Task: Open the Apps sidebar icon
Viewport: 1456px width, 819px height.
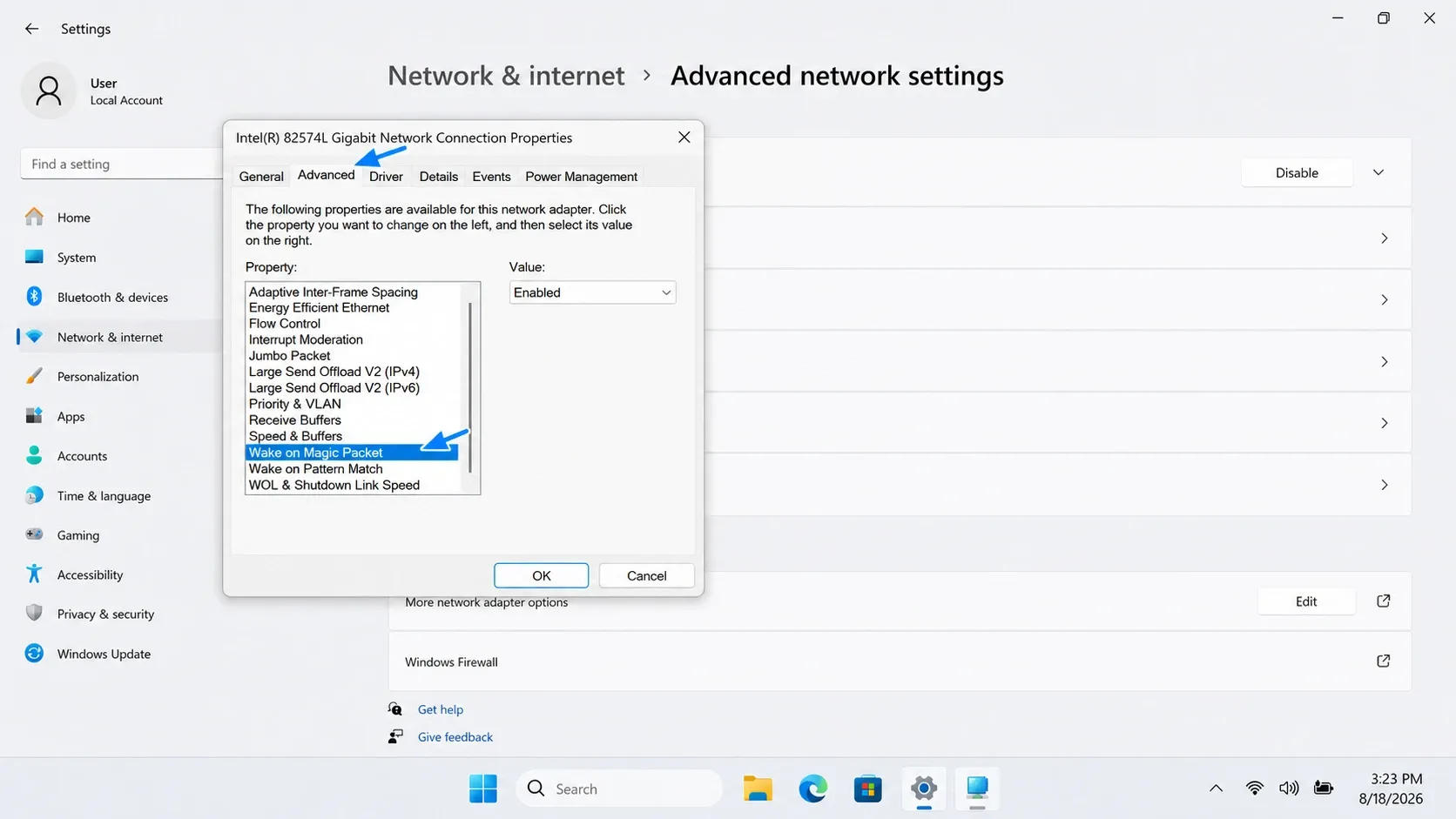Action: (34, 416)
